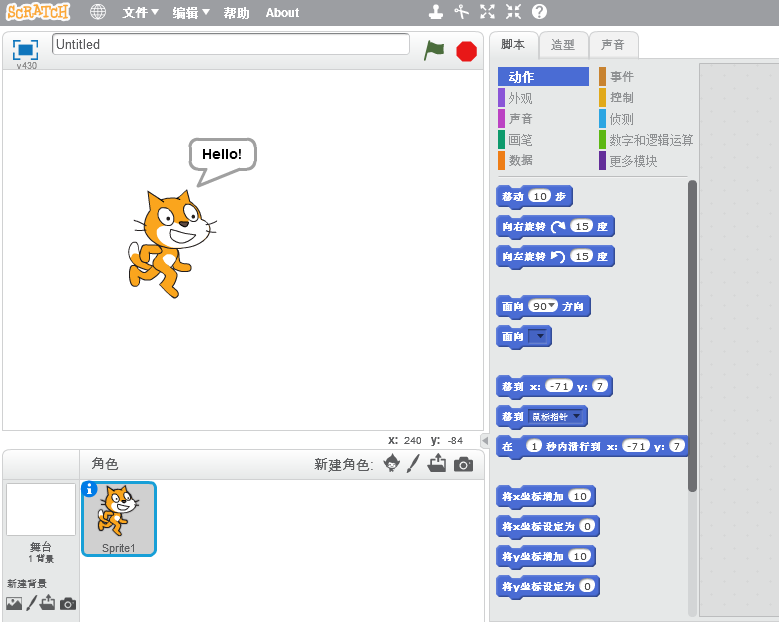Image resolution: width=779 pixels, height=622 pixels.
Task: Click the Scratch logo
Action: (38, 11)
